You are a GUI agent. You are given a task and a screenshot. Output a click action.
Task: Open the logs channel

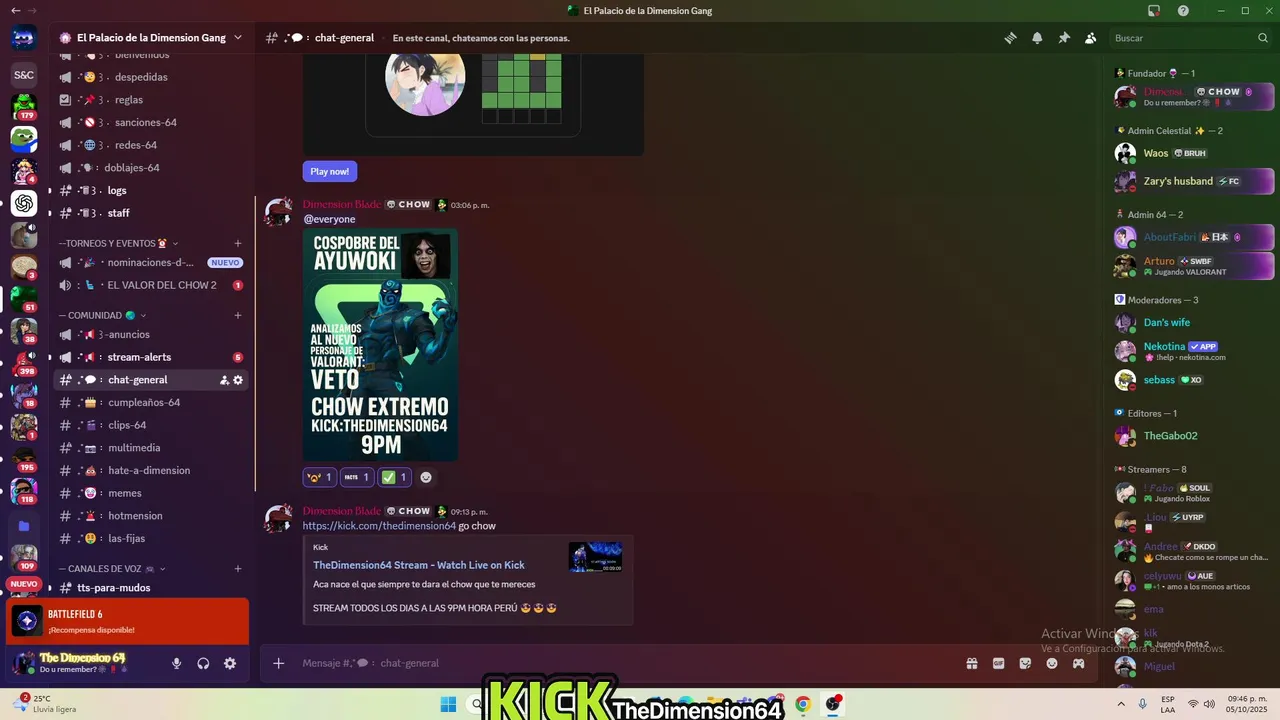[151, 190]
